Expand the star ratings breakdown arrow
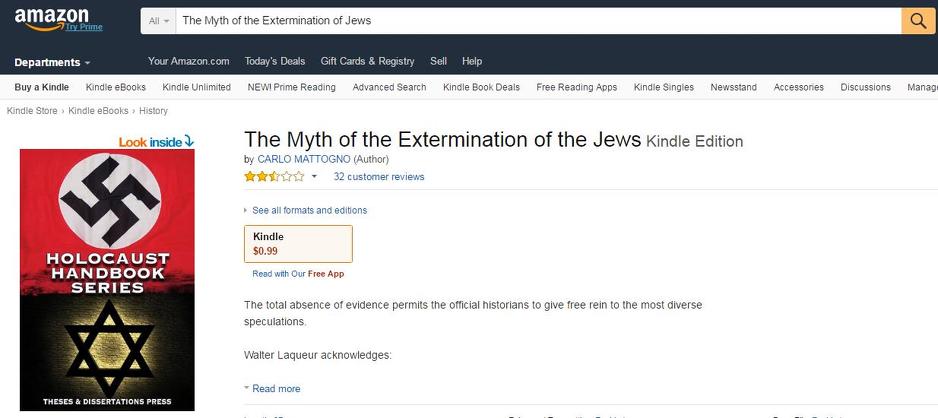938x418 pixels. (x=314, y=177)
